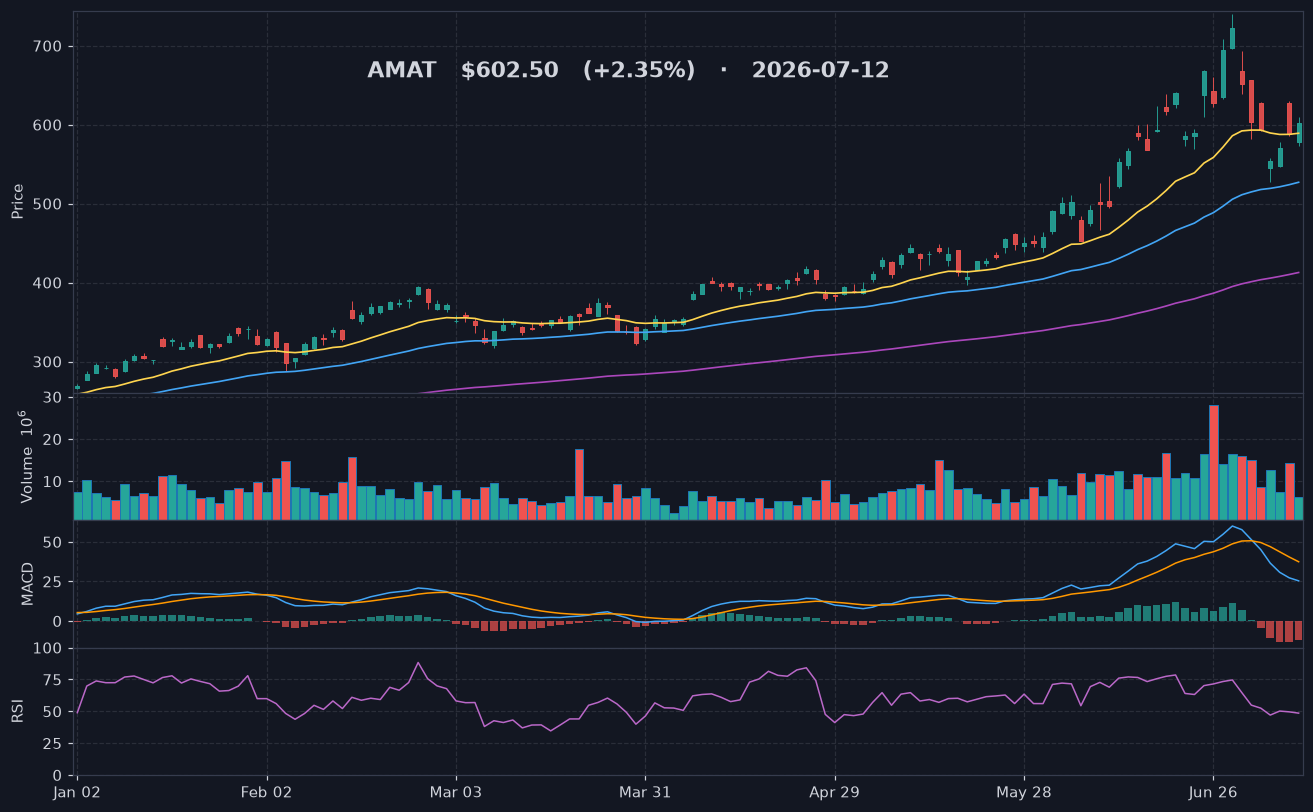Select the Jun 26 date label
This screenshot has height=812, width=1313.
coord(1213,792)
